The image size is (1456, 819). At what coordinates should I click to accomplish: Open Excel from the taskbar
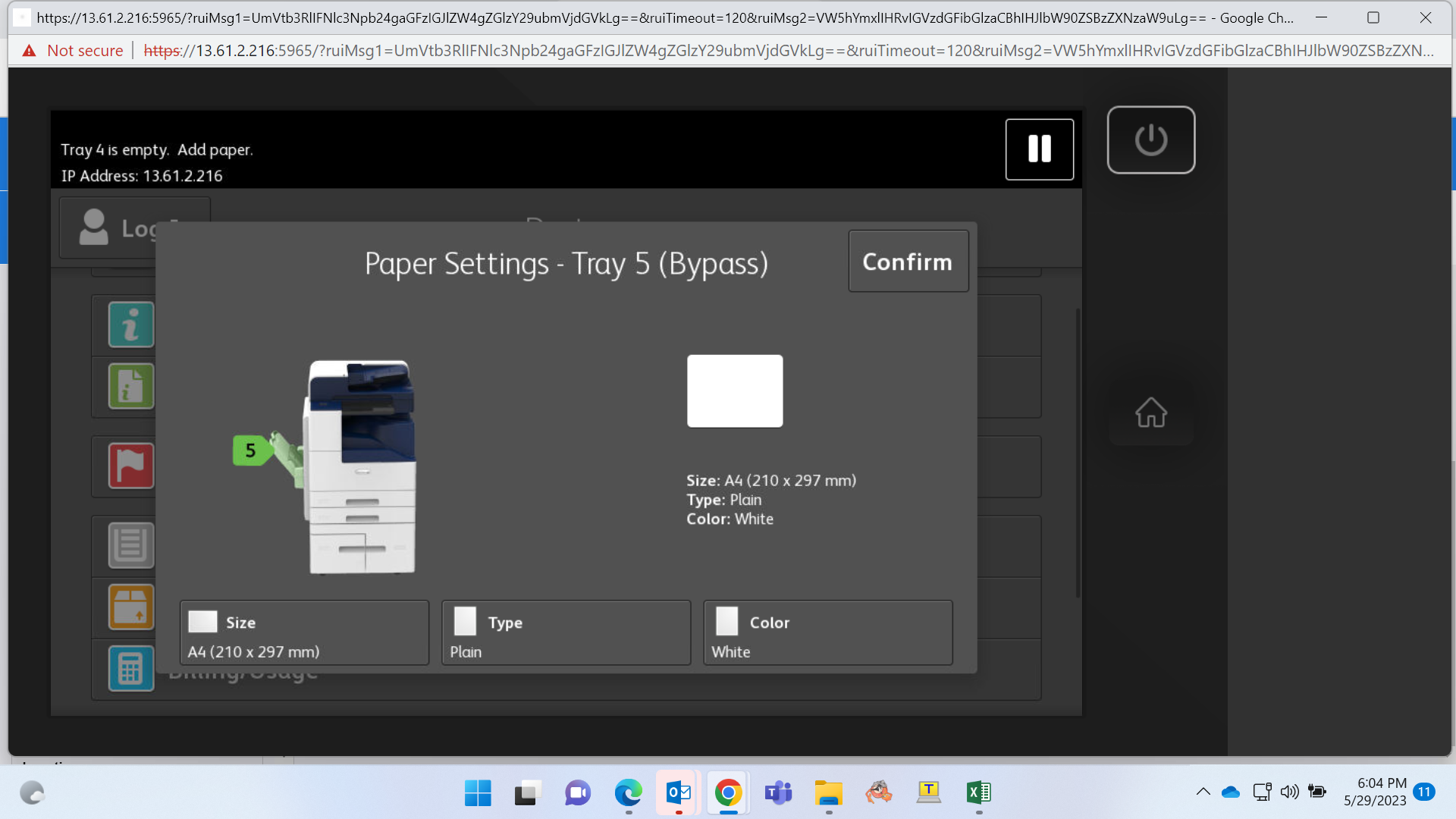[978, 793]
